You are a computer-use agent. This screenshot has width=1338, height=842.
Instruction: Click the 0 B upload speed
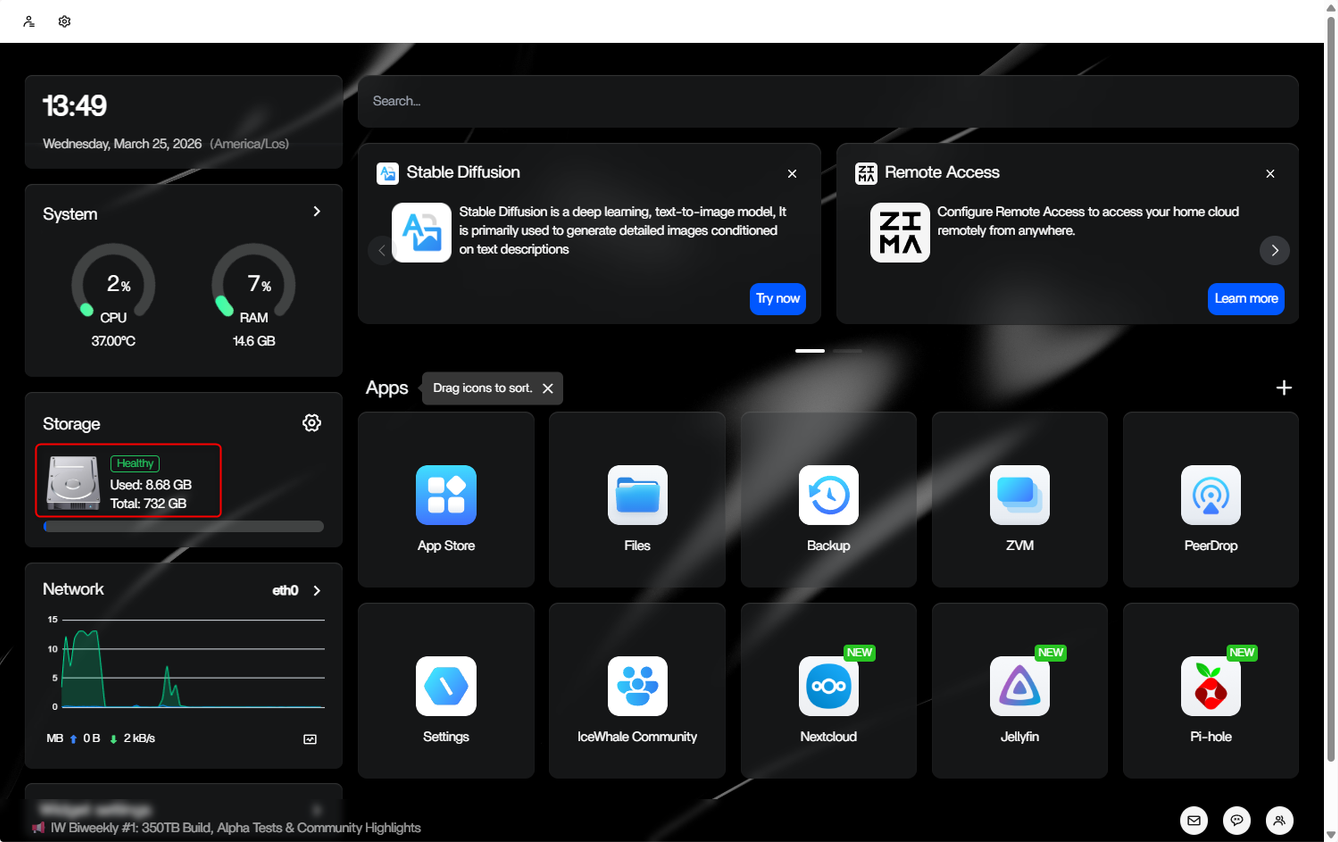pos(91,739)
